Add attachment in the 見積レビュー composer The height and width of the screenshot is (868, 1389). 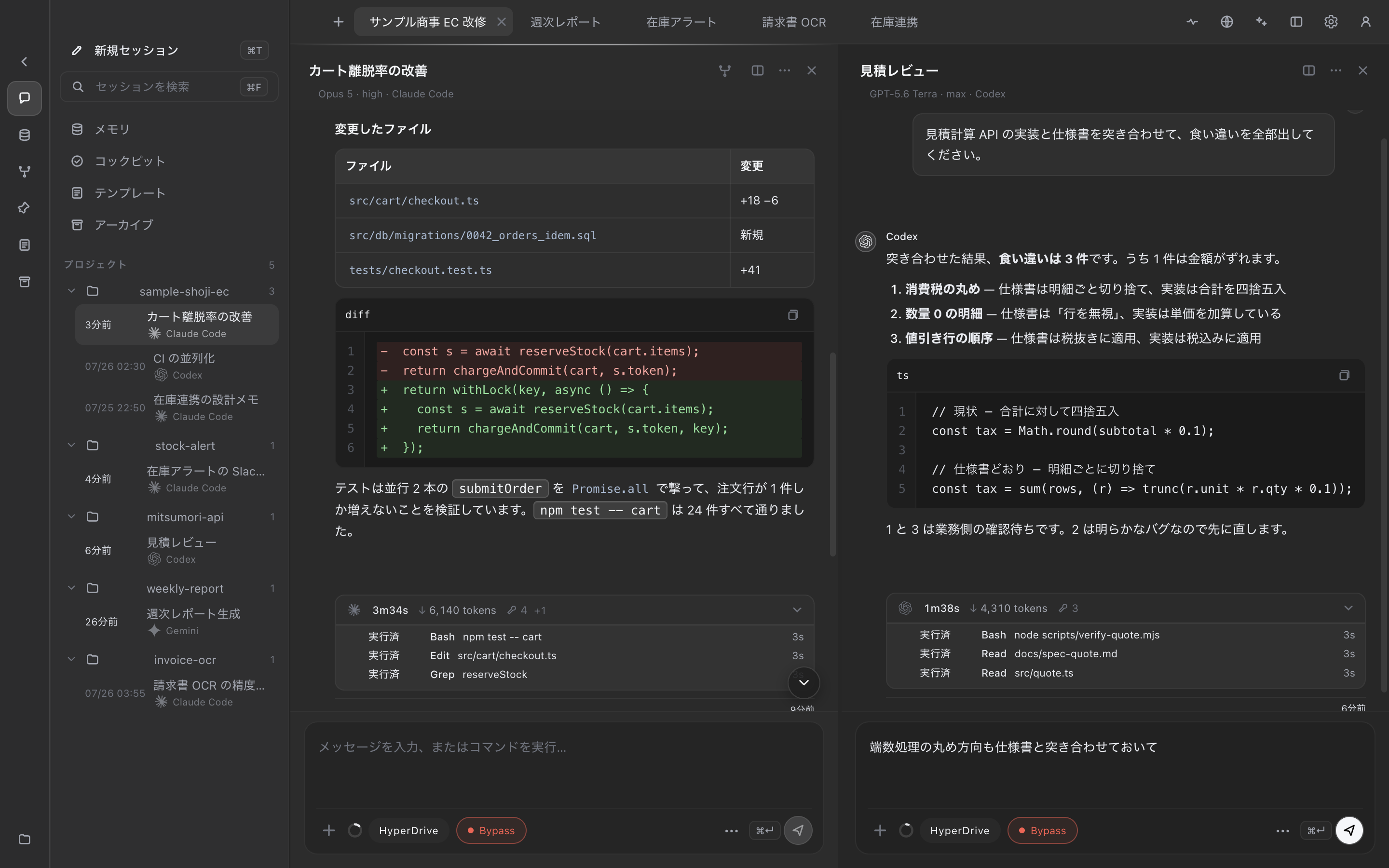point(880,830)
